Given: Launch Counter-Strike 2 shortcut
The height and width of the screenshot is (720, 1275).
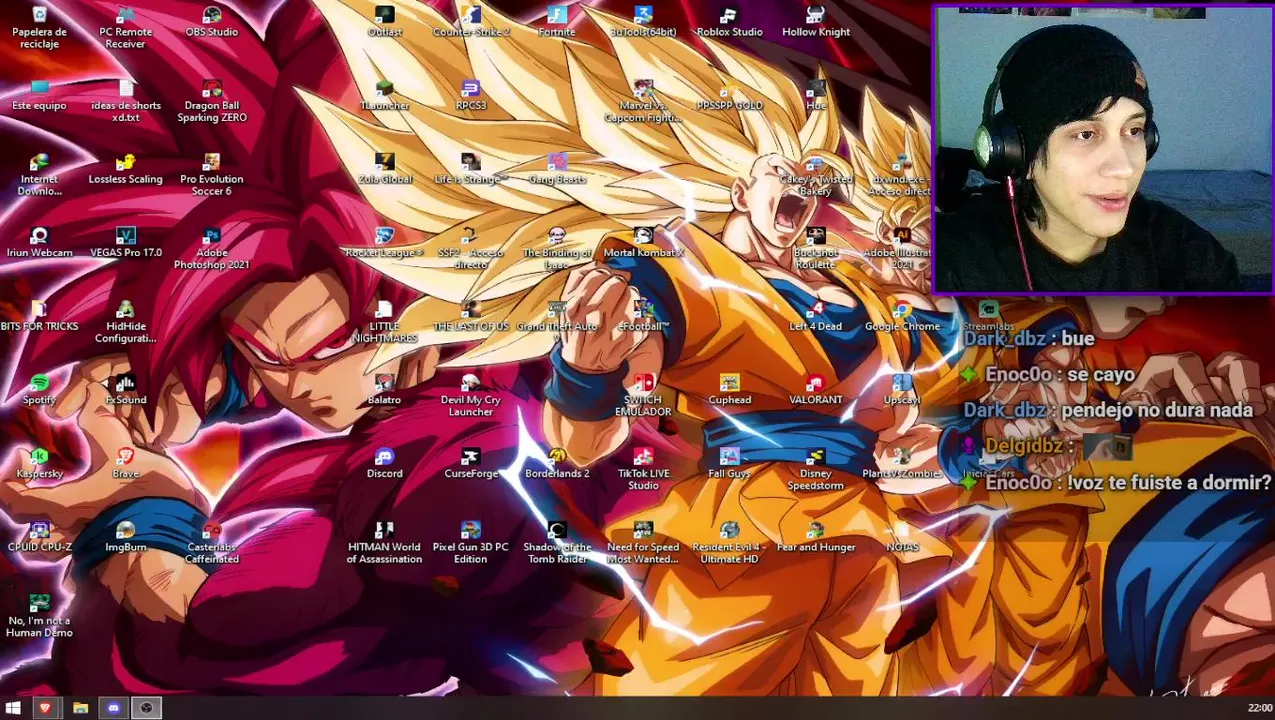Looking at the screenshot, I should tap(471, 22).
